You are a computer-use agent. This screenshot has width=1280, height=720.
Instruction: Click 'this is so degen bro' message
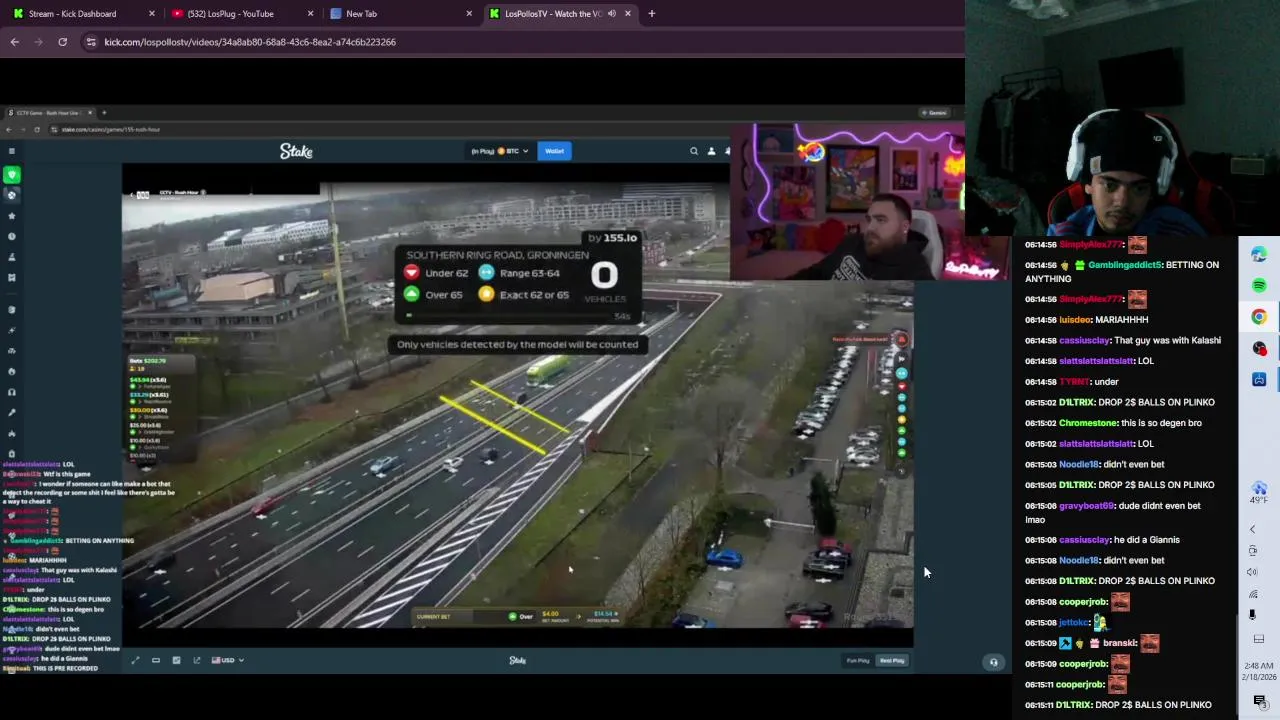[1161, 423]
